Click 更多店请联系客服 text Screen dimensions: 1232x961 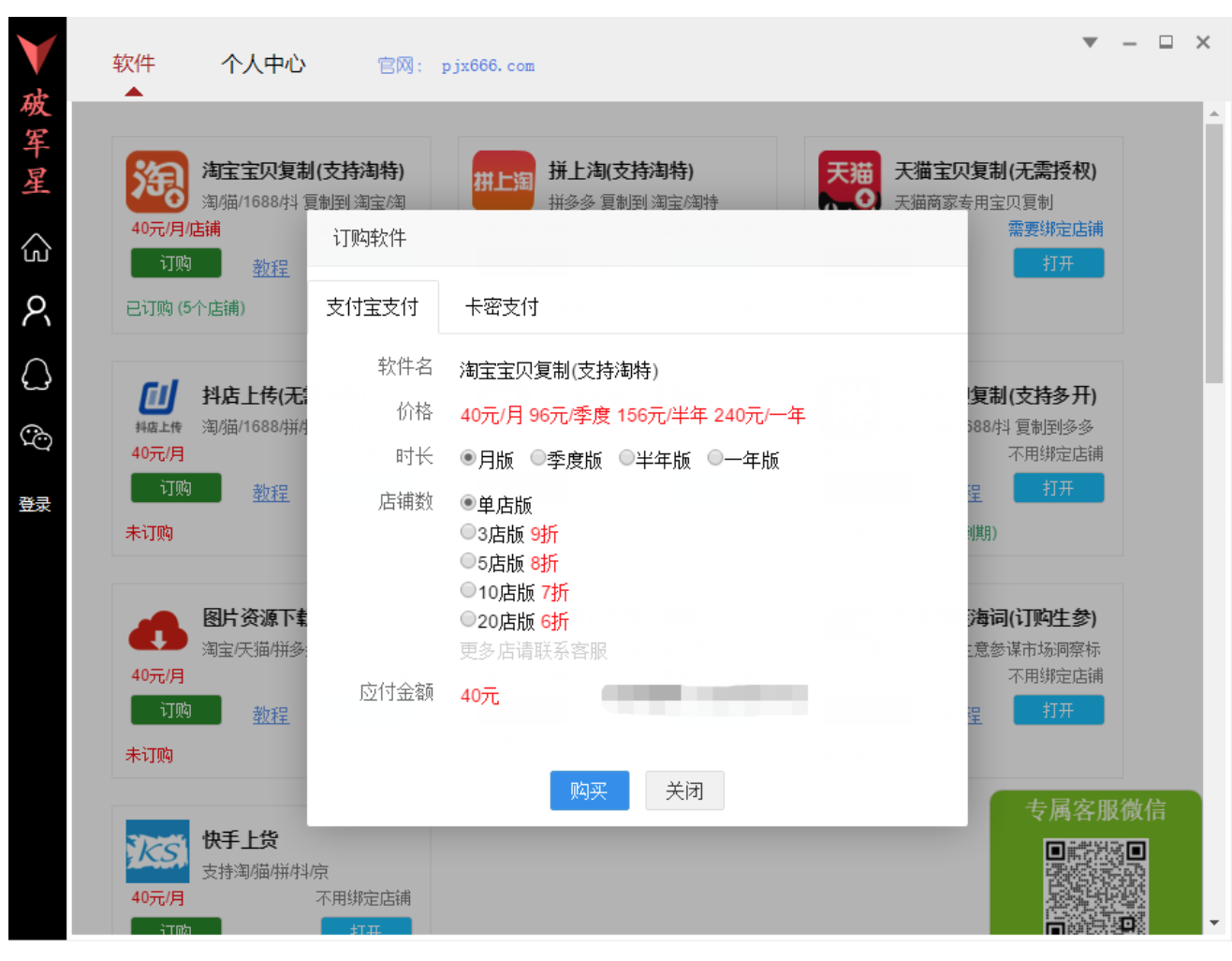(x=534, y=650)
